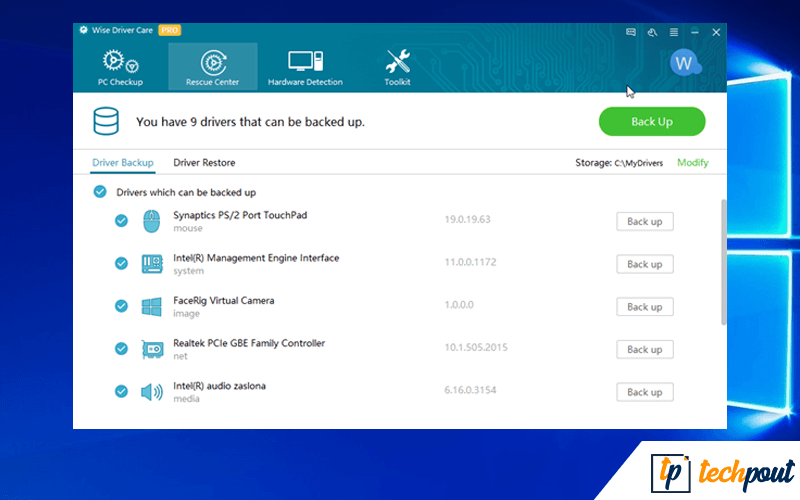Click the W user avatar icon
The height and width of the screenshot is (500, 800).
684,63
